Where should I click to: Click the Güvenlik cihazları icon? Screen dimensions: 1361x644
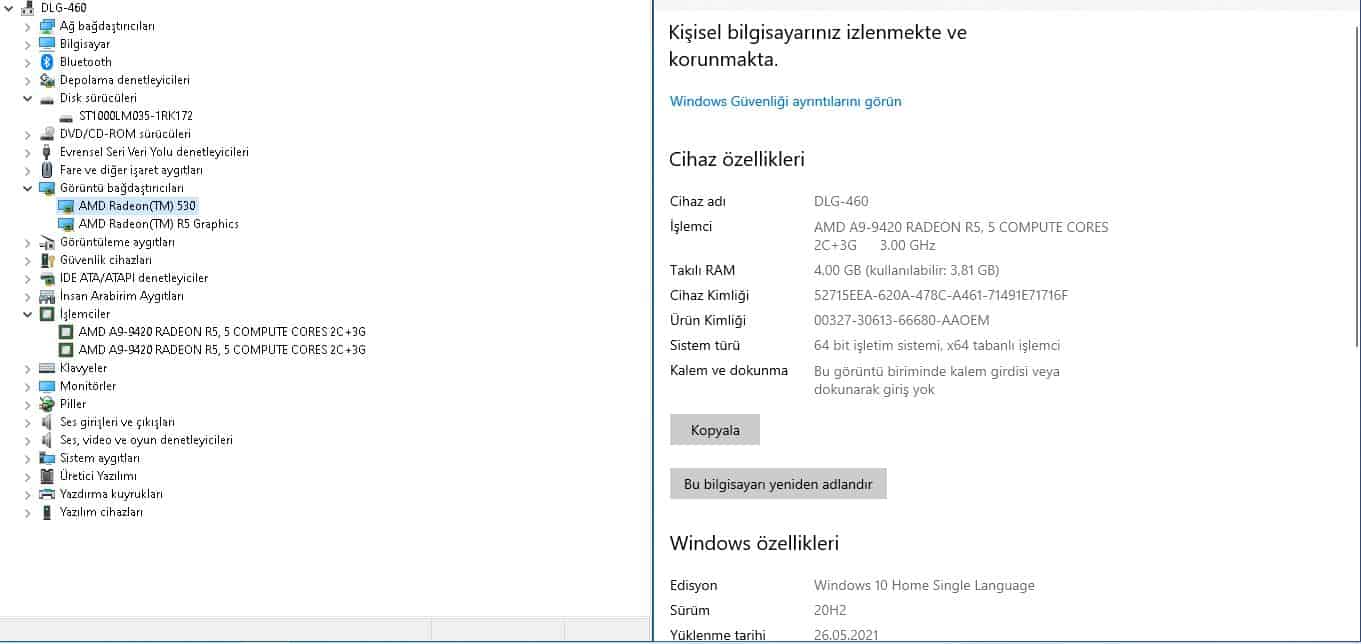46,260
